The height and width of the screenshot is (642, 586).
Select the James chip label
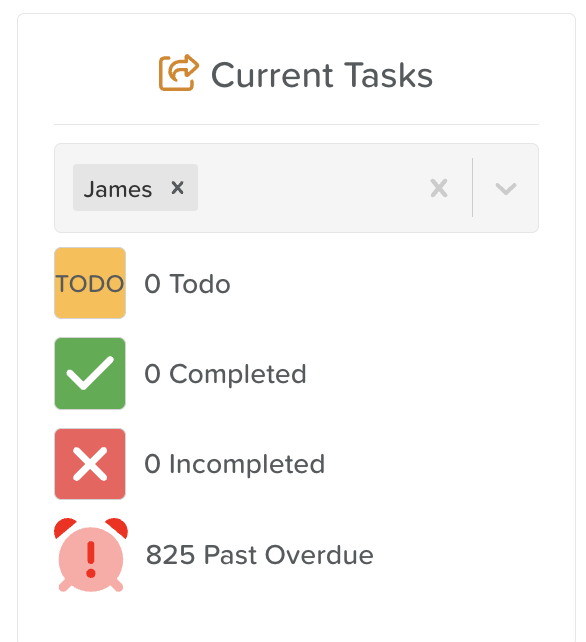[118, 189]
